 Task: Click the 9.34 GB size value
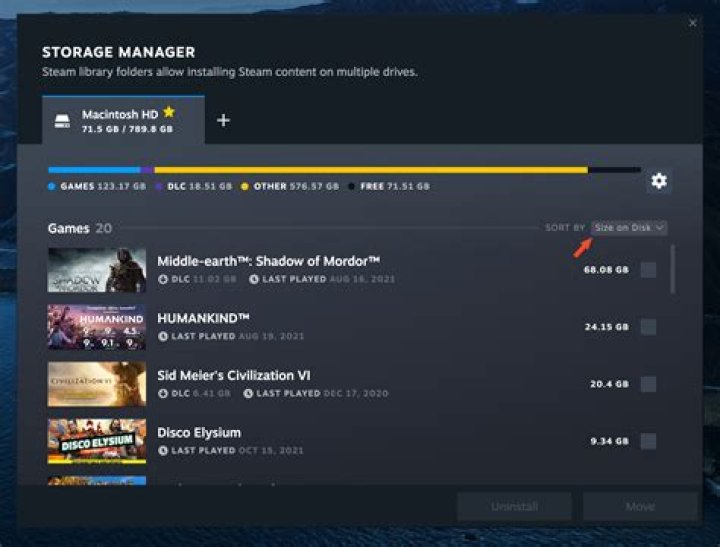(609, 441)
